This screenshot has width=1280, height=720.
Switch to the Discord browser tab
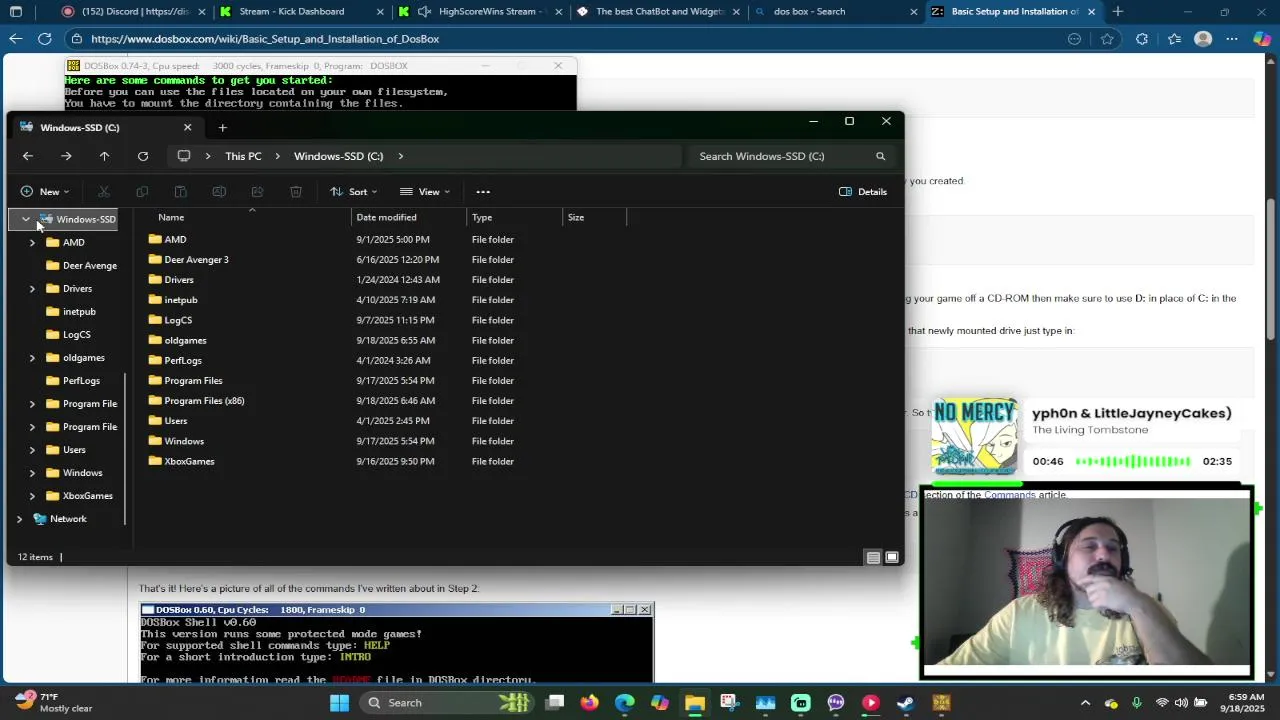click(x=133, y=12)
